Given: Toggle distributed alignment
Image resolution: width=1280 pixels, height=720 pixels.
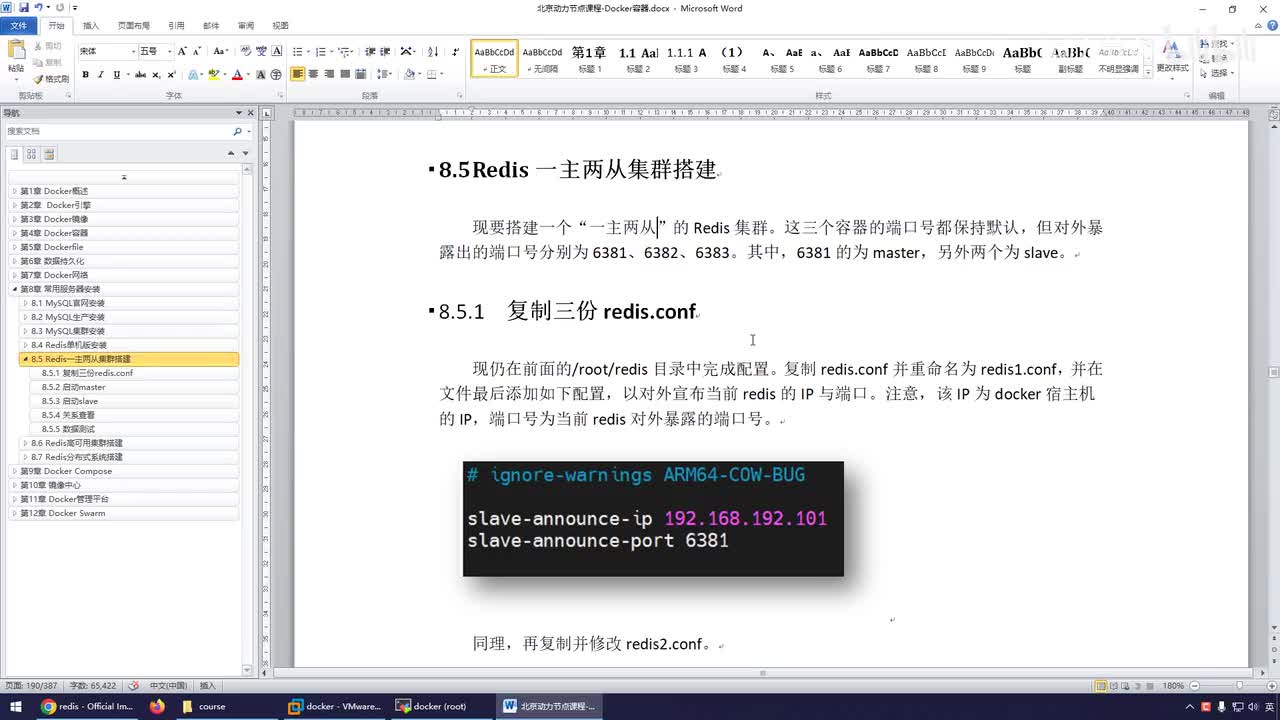Looking at the screenshot, I should click(x=361, y=74).
